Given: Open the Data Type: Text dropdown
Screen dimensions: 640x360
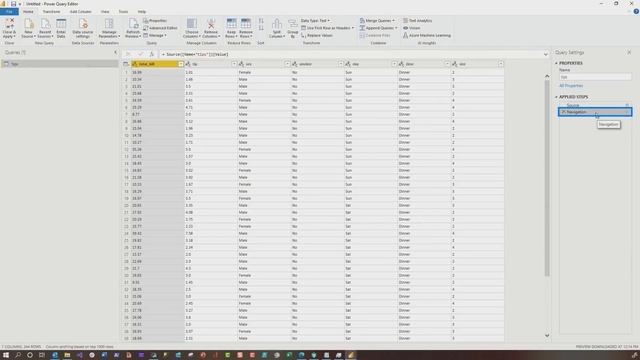Looking at the screenshot, I should click(x=315, y=20).
